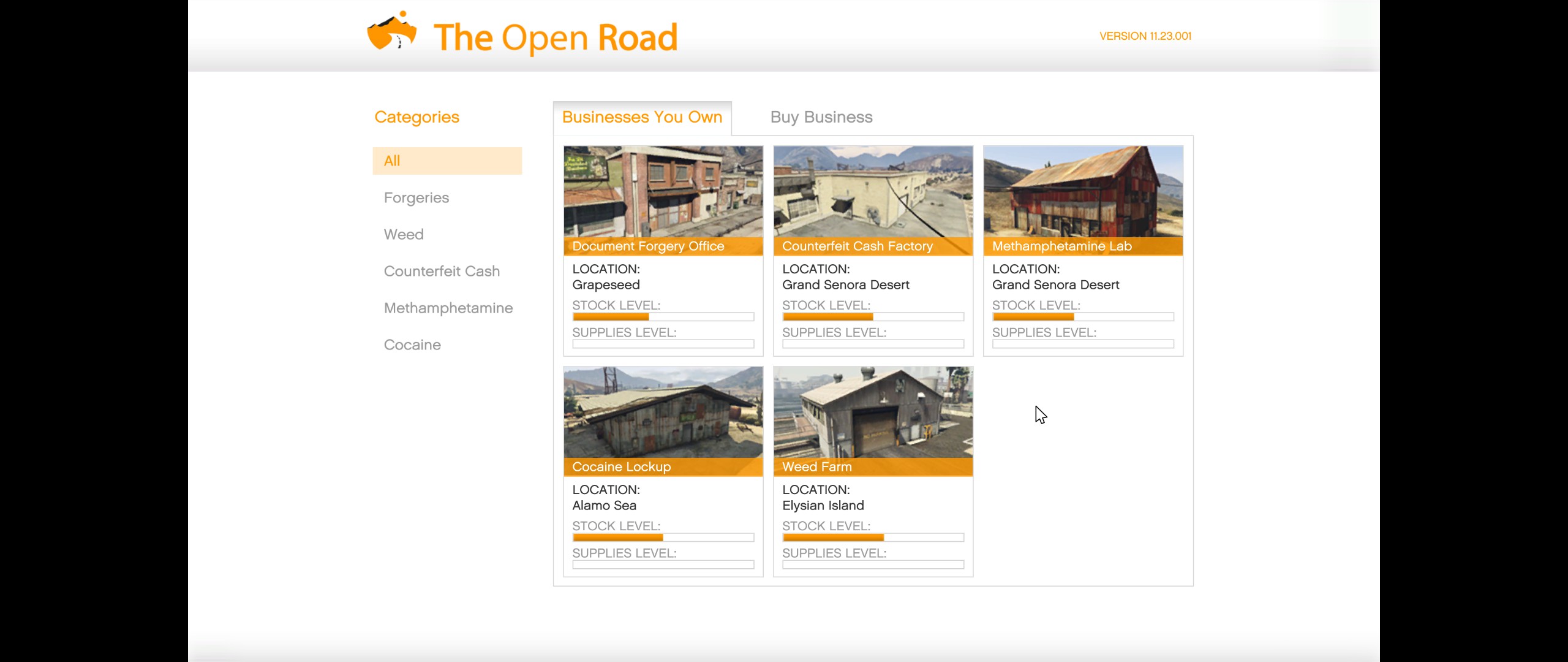The image size is (1568, 662).
Task: Click The Open Road logo icon
Action: point(391,32)
